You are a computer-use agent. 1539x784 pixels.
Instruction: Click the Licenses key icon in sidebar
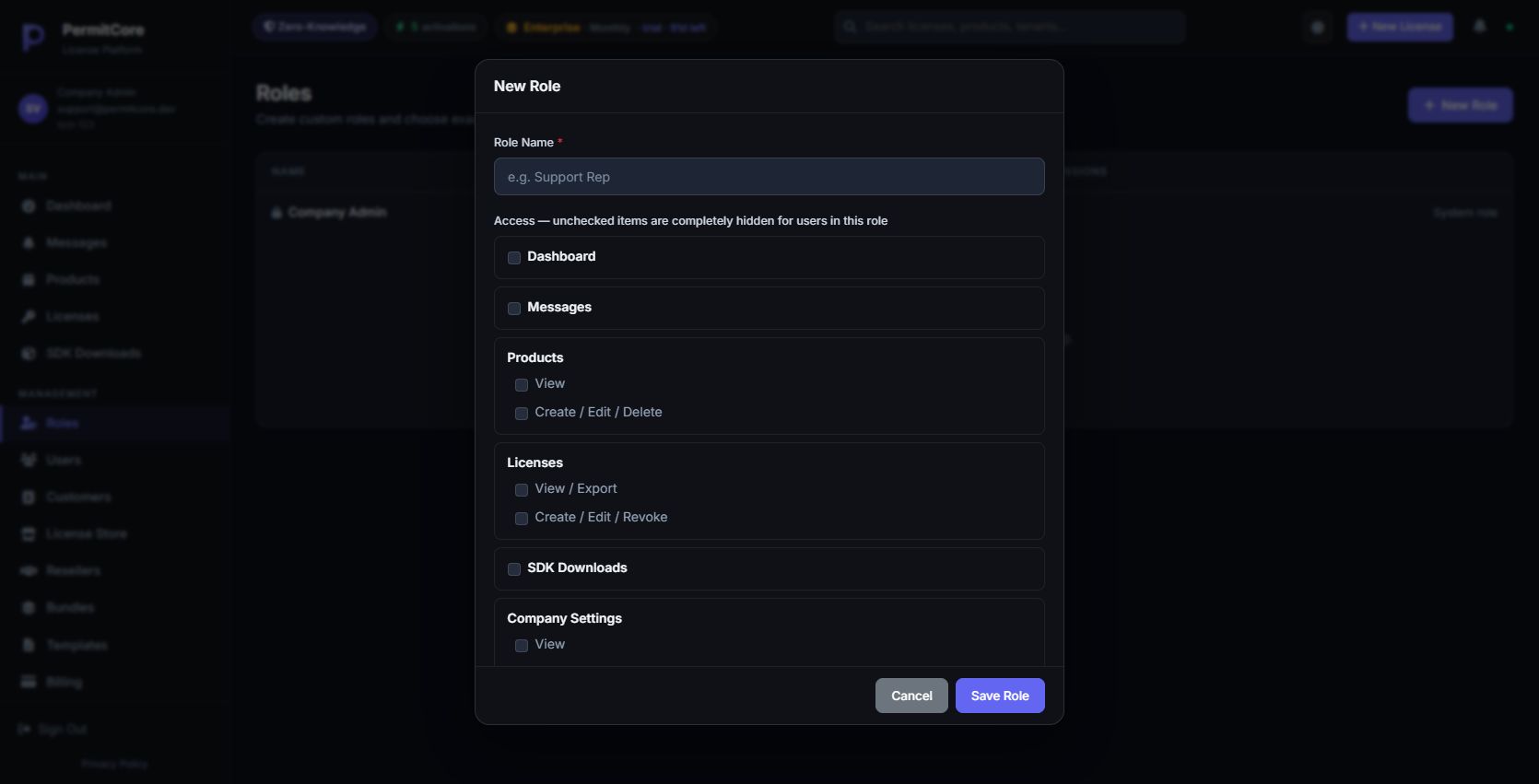tap(29, 316)
